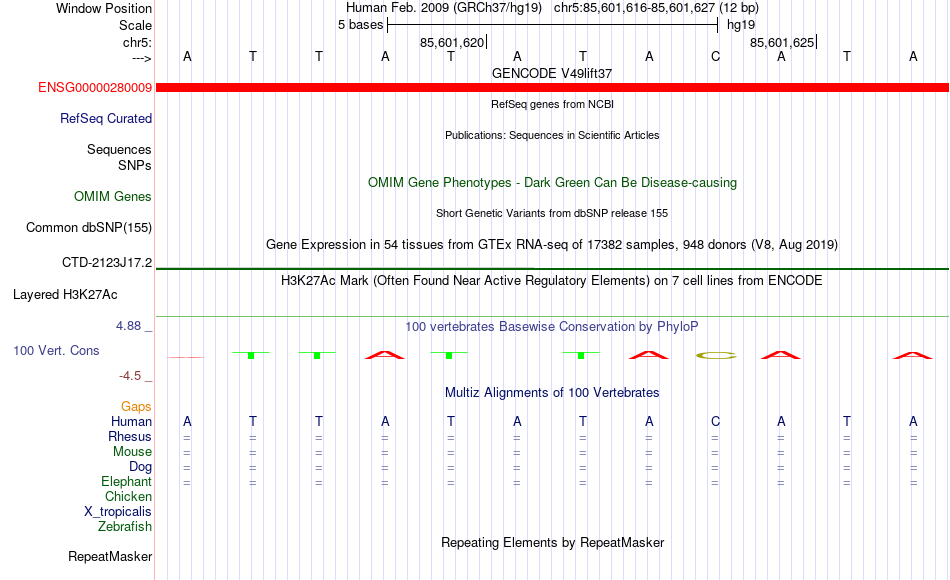Click the GTEx Gene Expression track title
Image resolution: width=950 pixels, height=580 pixels.
[552, 244]
